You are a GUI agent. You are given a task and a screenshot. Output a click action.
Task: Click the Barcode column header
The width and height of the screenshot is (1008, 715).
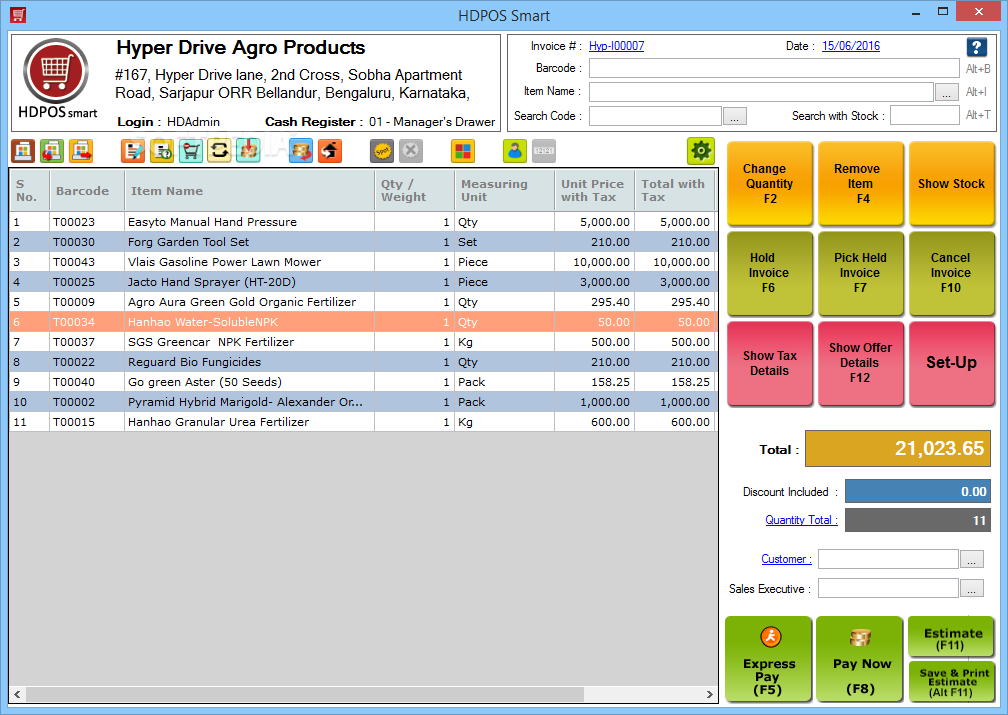87,191
